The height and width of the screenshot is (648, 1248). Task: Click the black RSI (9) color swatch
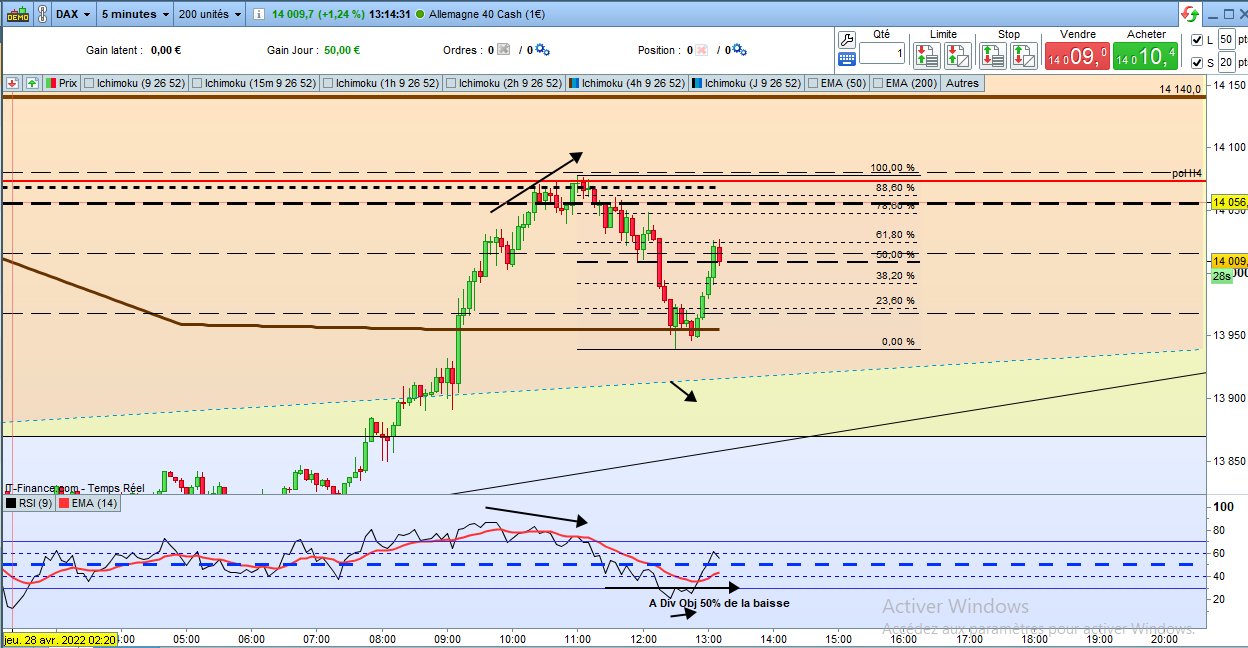11,503
